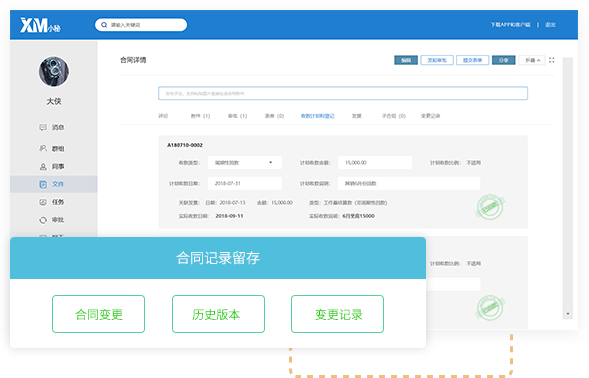Click the 发起审批 button

437,60
